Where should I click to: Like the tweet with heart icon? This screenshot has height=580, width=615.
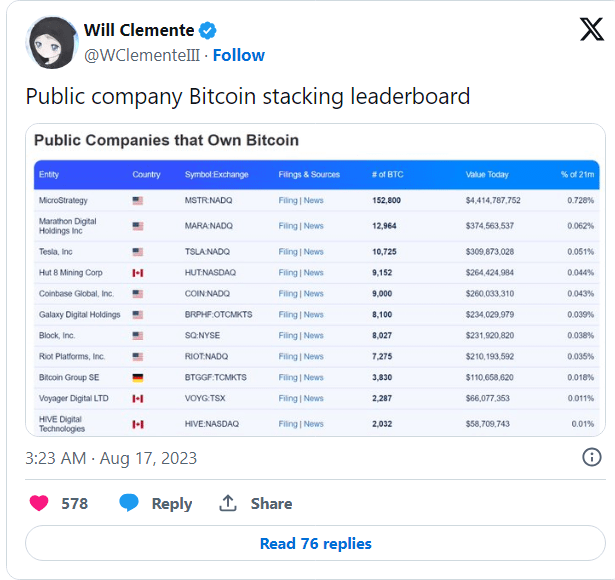click(x=39, y=503)
